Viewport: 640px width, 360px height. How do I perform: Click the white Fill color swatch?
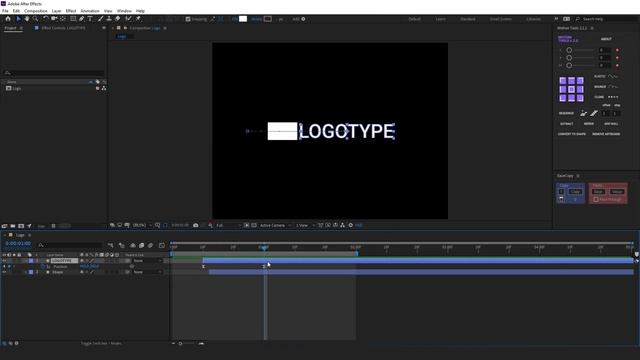pyautogui.click(x=243, y=19)
